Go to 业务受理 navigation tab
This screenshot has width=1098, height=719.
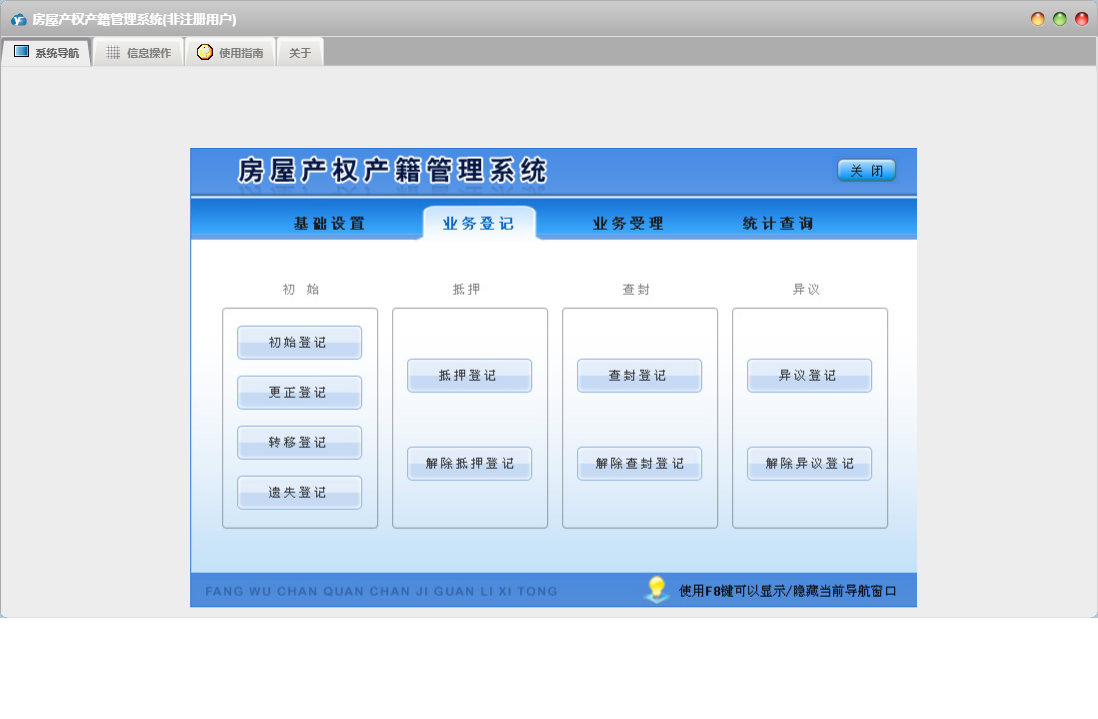click(628, 223)
